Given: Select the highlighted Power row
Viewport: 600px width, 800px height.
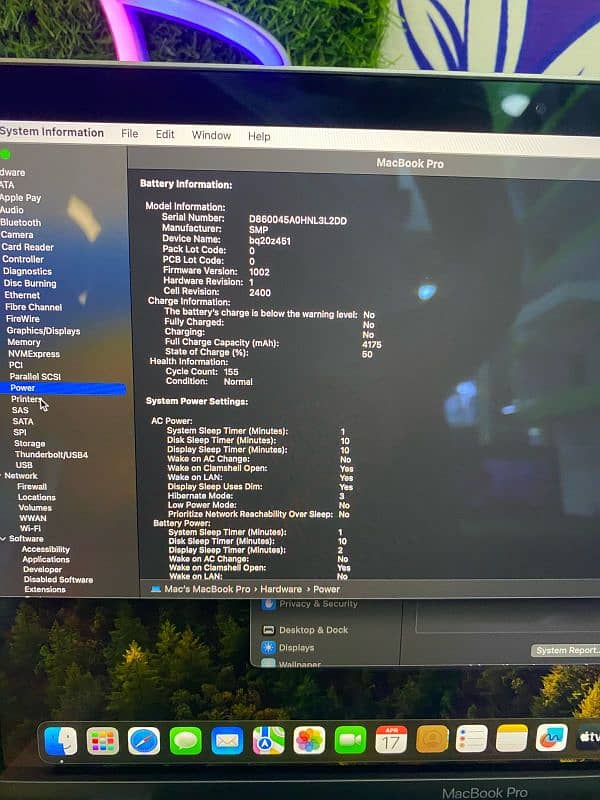Looking at the screenshot, I should [63, 388].
